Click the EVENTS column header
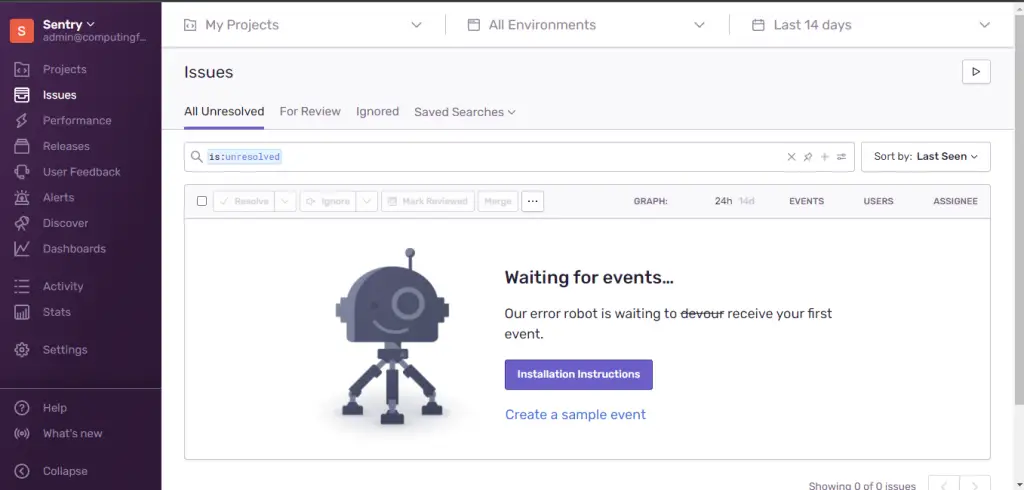The width and height of the screenshot is (1024, 490). point(807,201)
